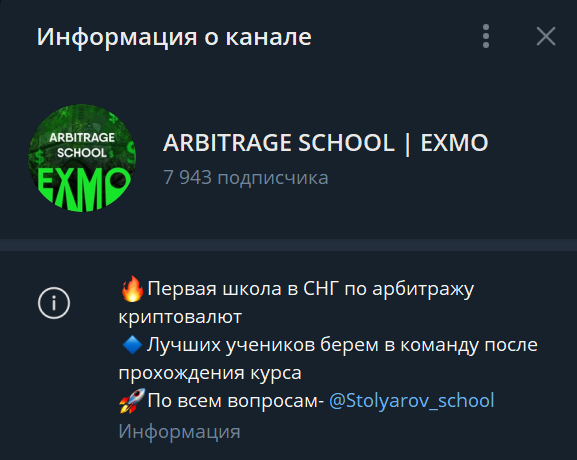Click the circled info icon beside description
The height and width of the screenshot is (460, 577).
click(x=54, y=303)
